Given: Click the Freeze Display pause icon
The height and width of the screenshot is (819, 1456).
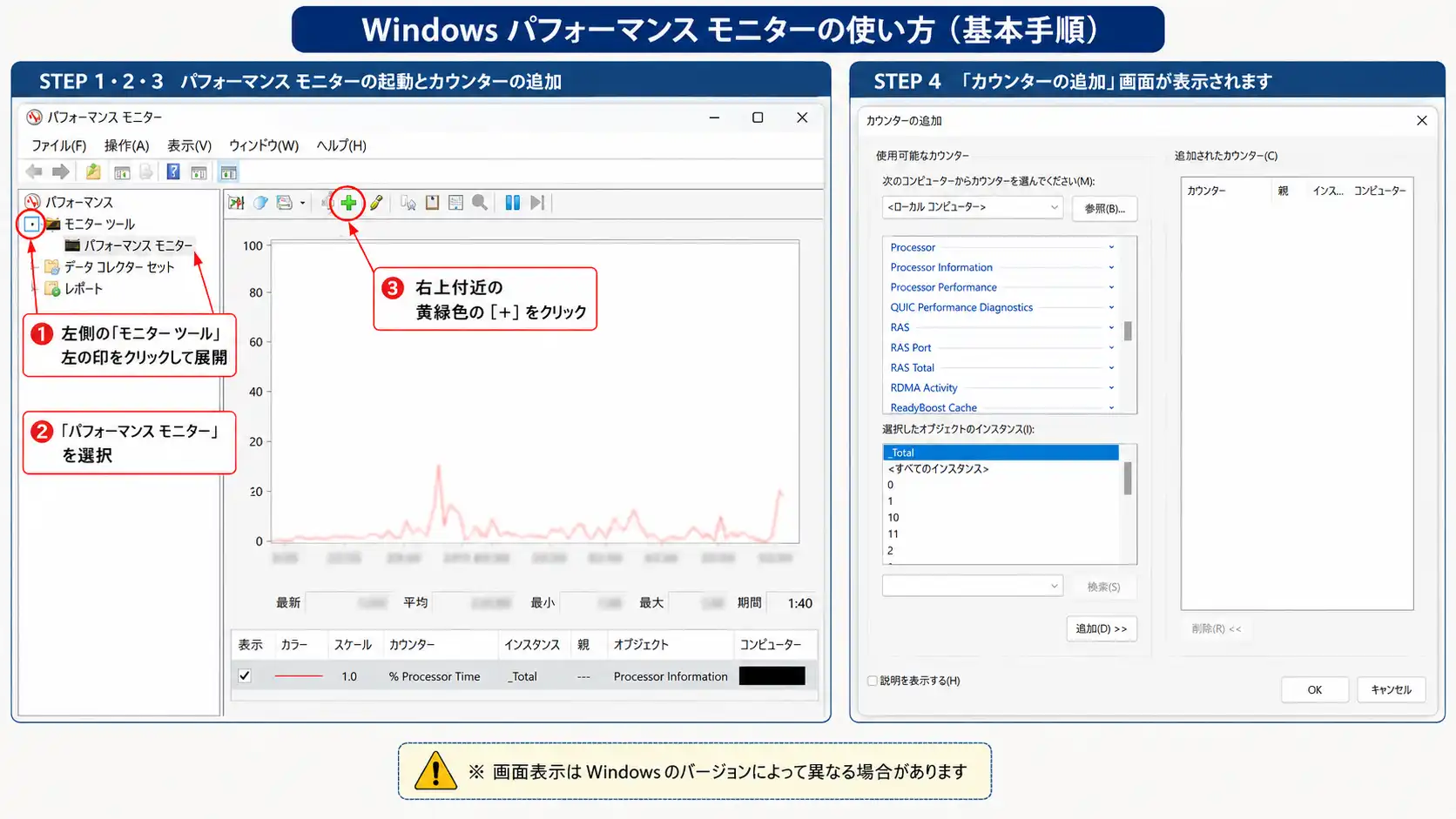Looking at the screenshot, I should [513, 203].
